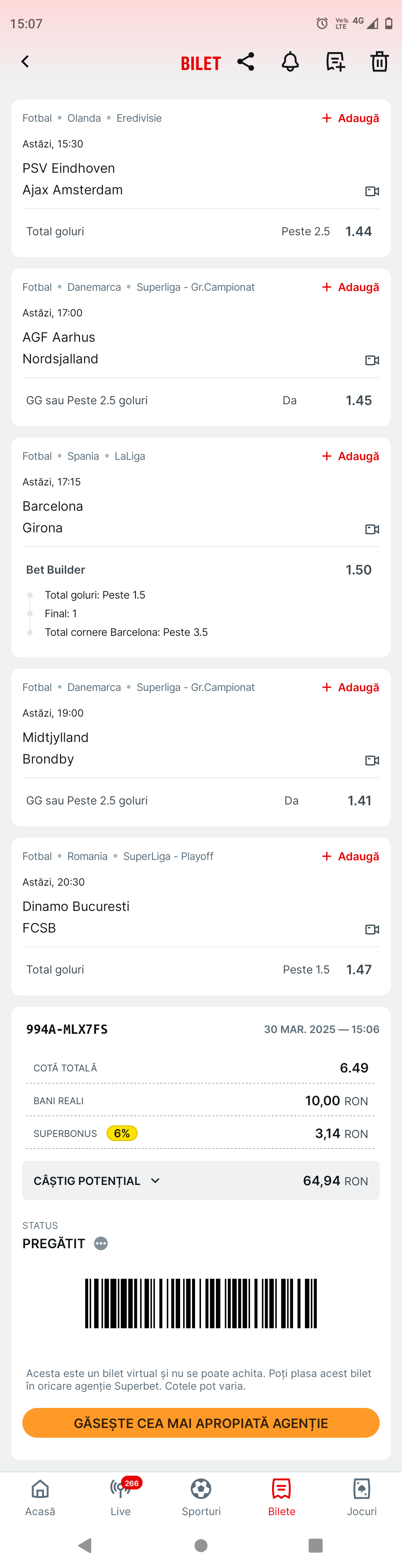
Task: Tap the Android home navigation button
Action: [201, 1546]
